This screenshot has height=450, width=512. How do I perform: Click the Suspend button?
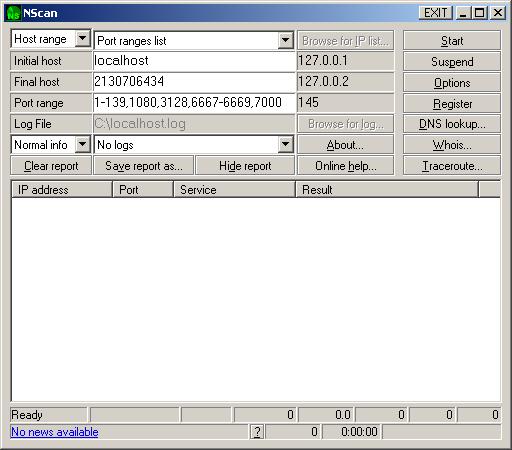pyautogui.click(x=452, y=62)
